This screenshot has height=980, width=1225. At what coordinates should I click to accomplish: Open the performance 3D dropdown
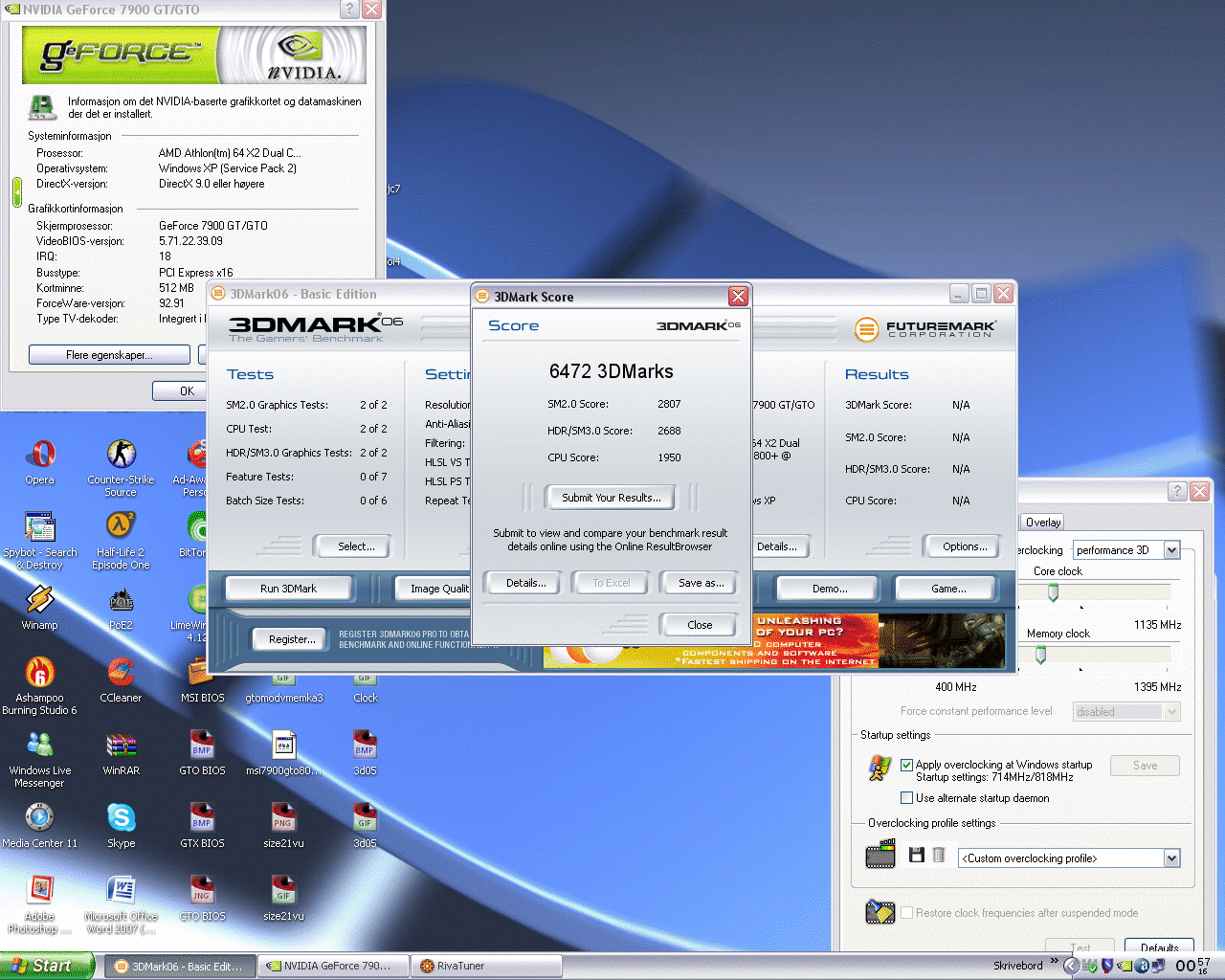pos(1171,550)
